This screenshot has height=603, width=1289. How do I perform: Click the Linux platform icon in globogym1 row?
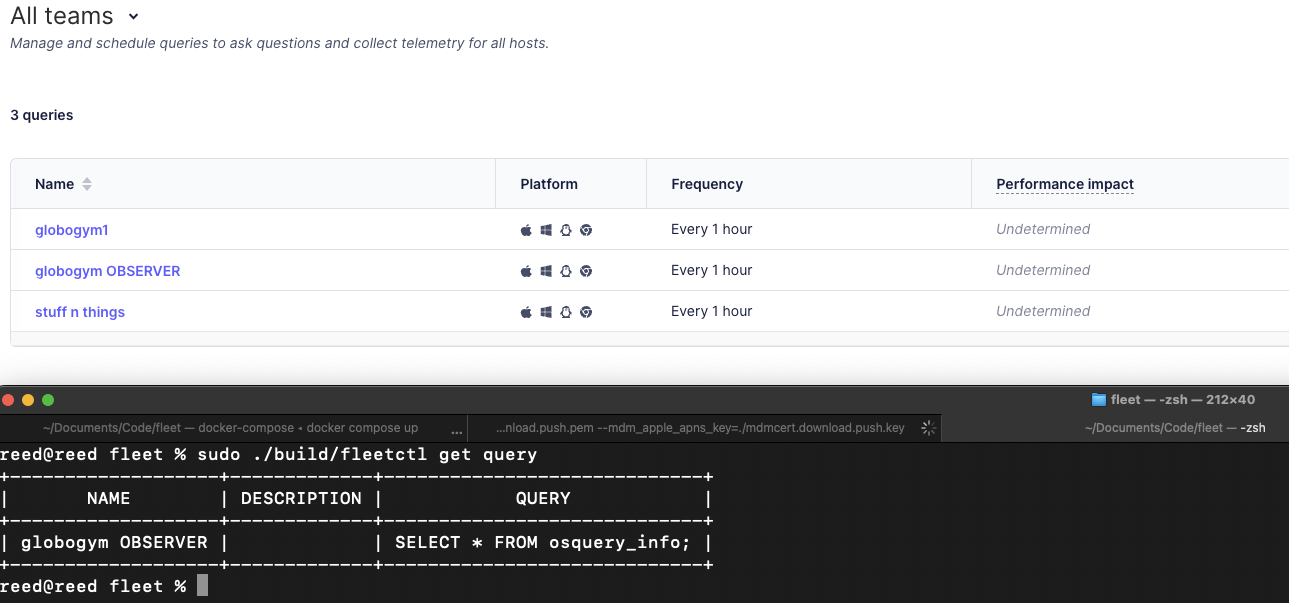pos(566,230)
